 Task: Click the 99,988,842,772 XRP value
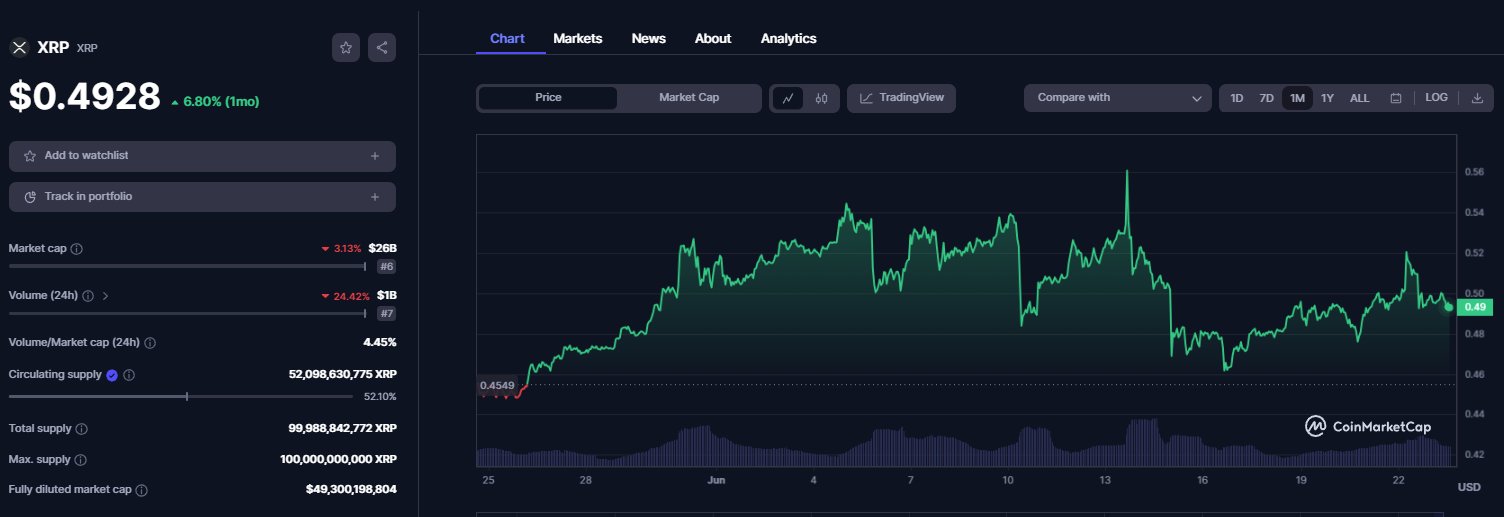(x=343, y=428)
